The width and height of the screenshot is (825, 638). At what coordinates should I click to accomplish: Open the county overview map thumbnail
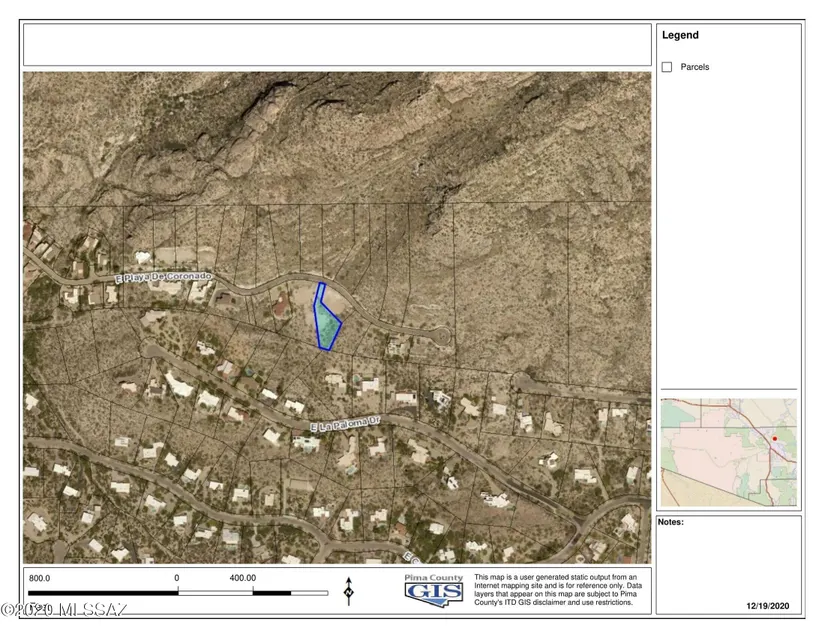(x=728, y=452)
